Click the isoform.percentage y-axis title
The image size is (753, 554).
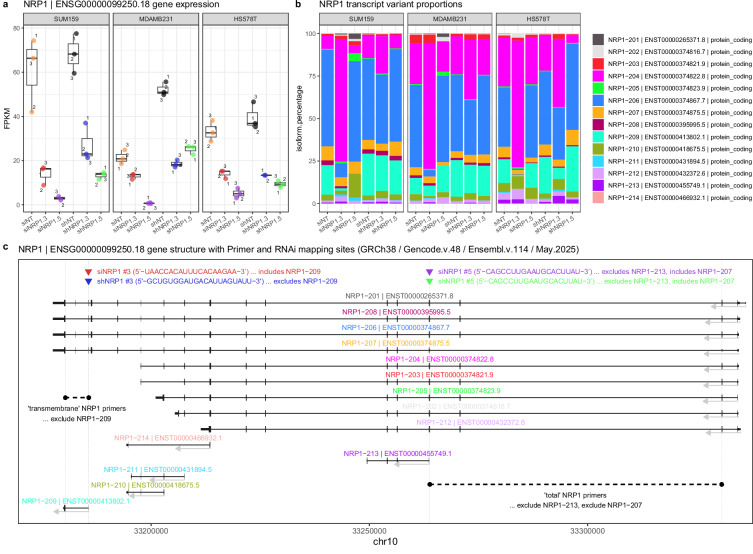pyautogui.click(x=299, y=119)
